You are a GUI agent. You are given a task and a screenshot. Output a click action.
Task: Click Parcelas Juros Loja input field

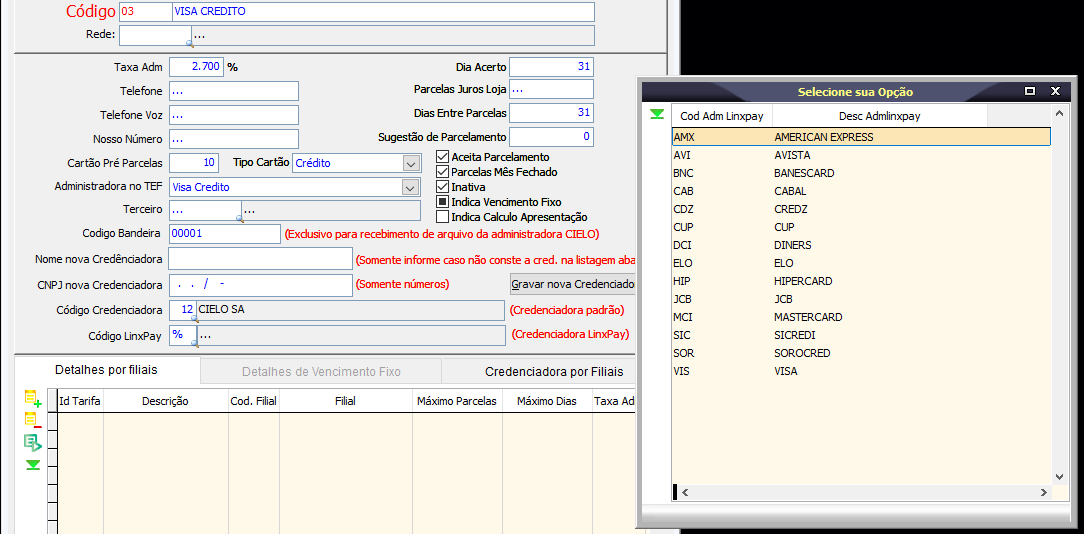552,89
